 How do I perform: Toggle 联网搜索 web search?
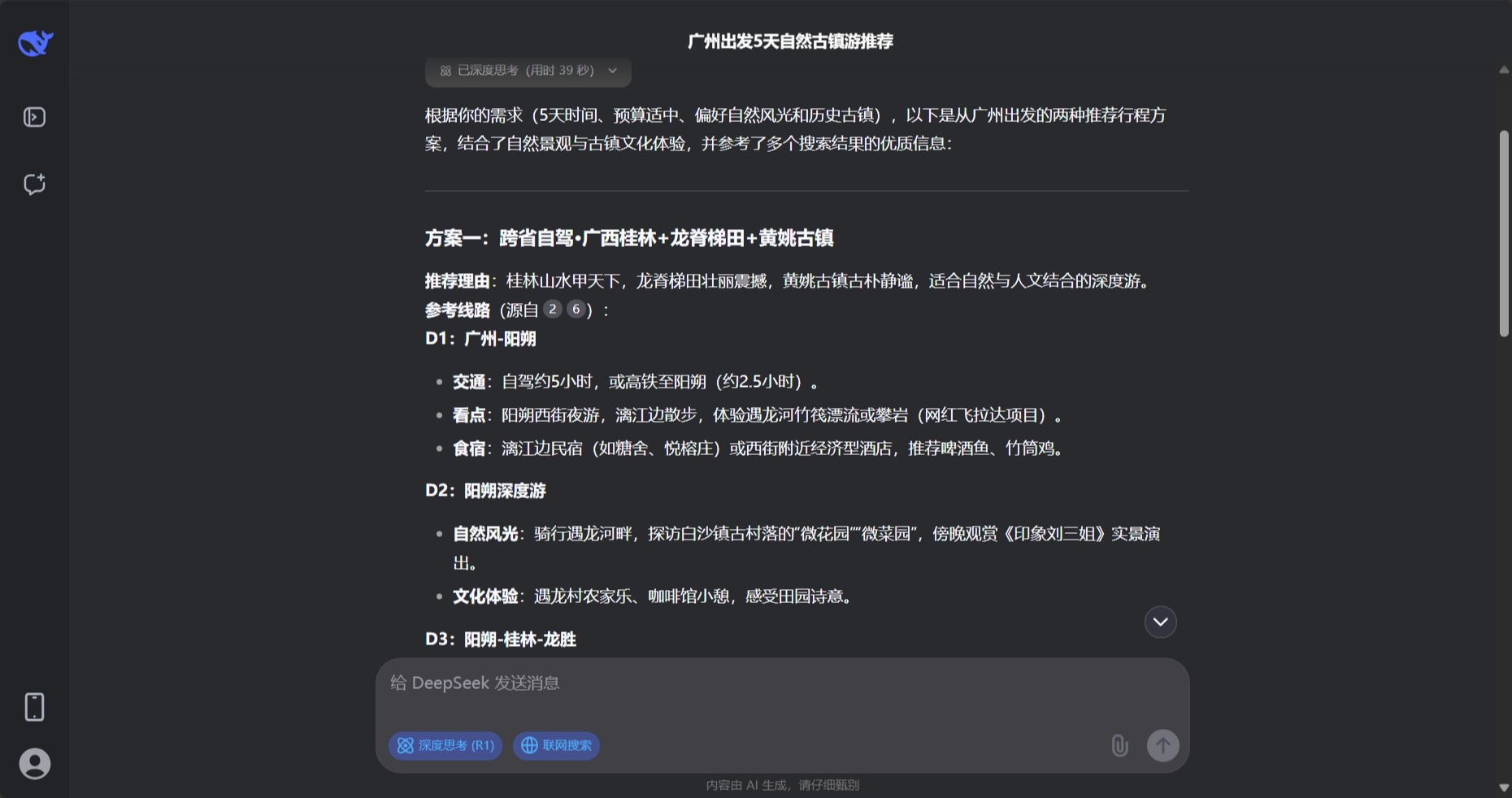tap(556, 745)
